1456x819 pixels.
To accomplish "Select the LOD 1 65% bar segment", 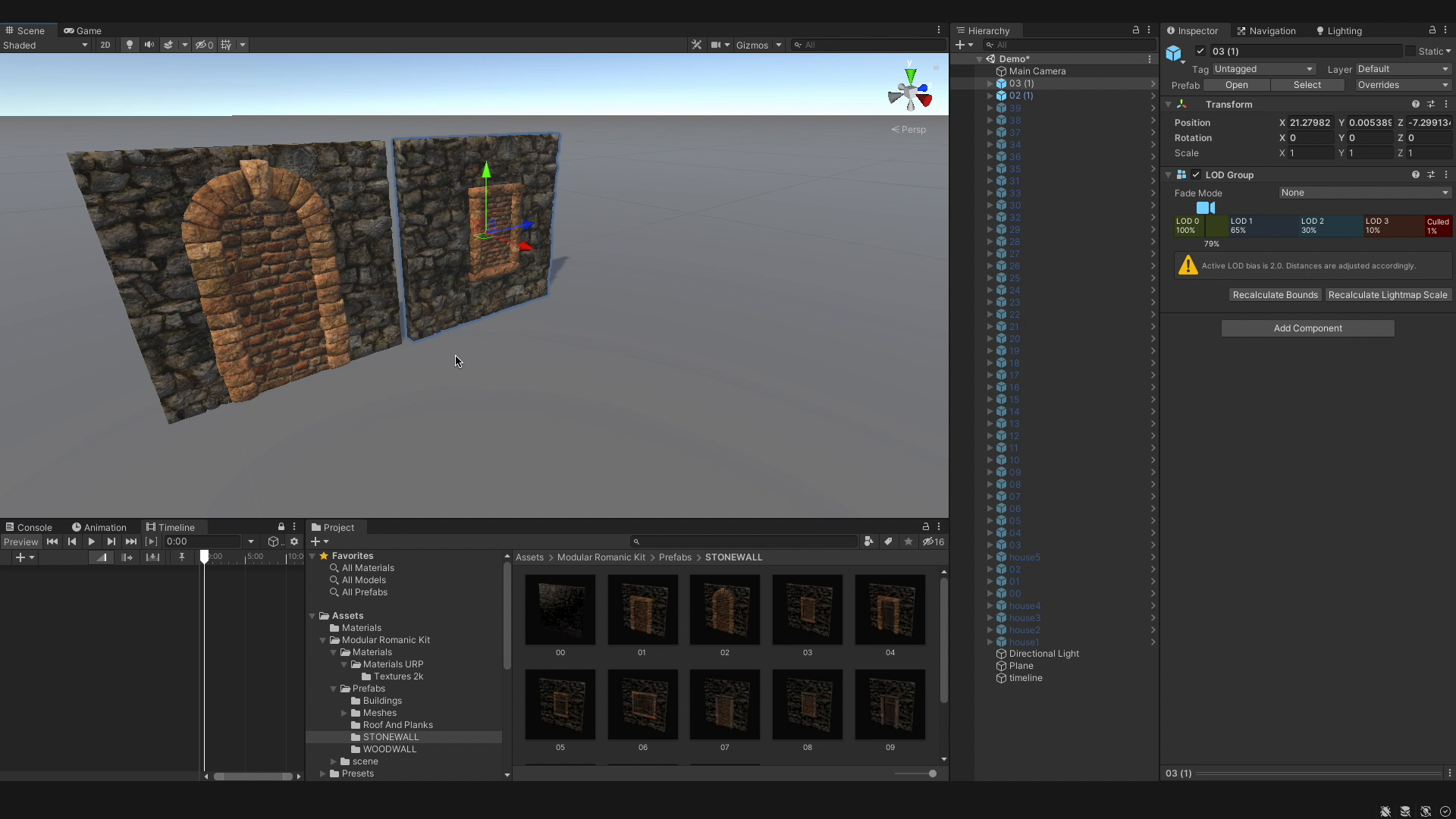I will pyautogui.click(x=1263, y=226).
